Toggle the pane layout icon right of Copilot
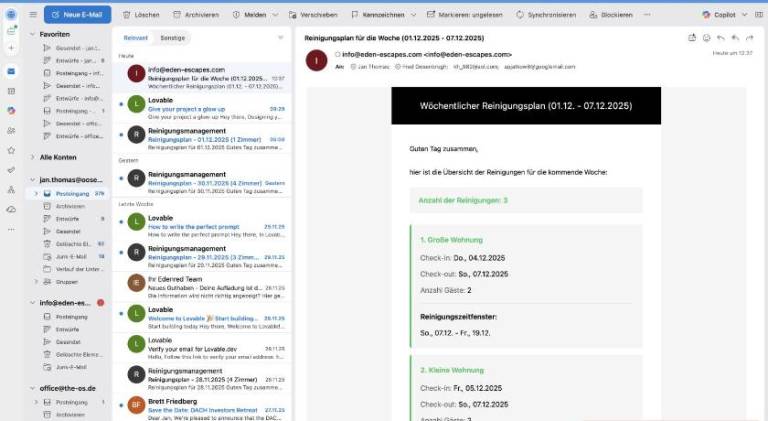 click(x=759, y=15)
